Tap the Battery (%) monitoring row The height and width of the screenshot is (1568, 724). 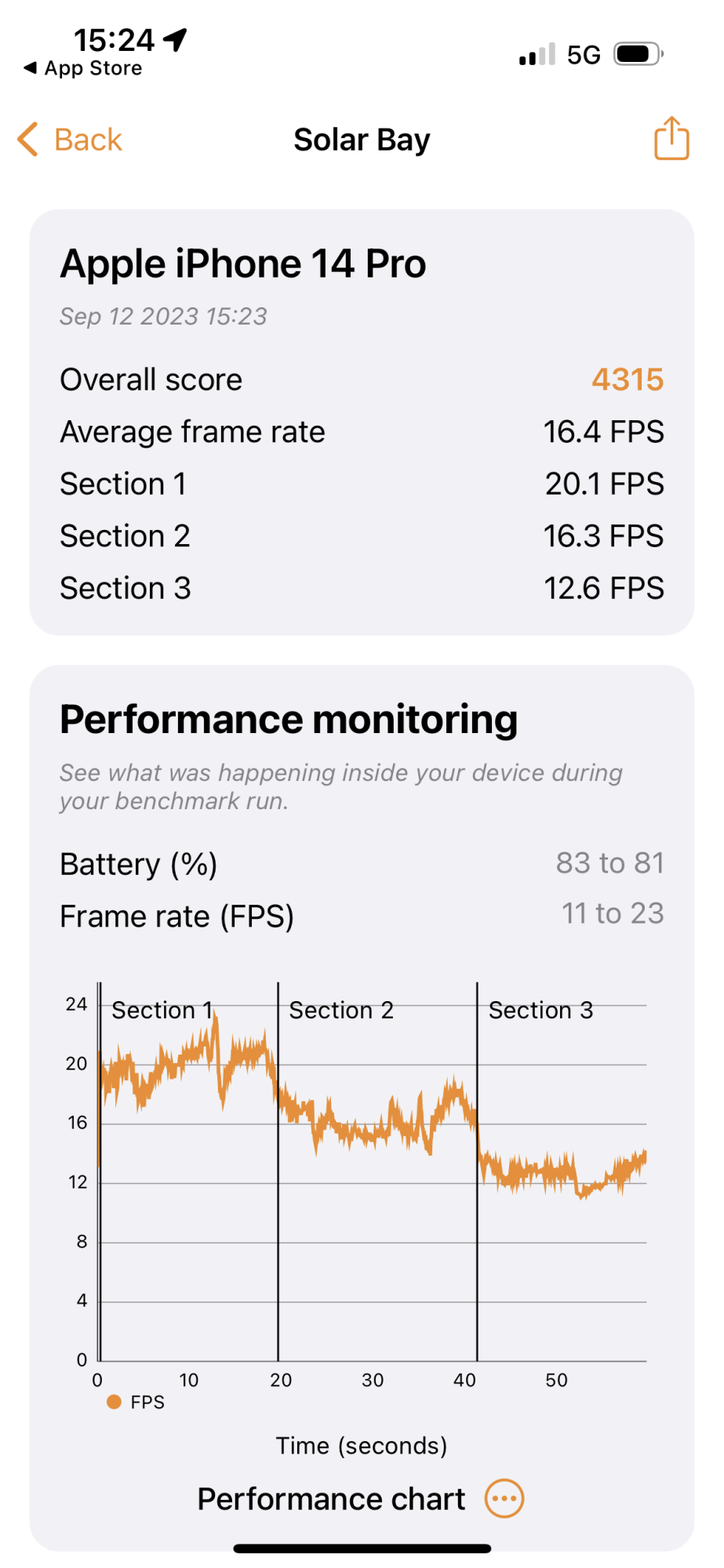click(362, 864)
